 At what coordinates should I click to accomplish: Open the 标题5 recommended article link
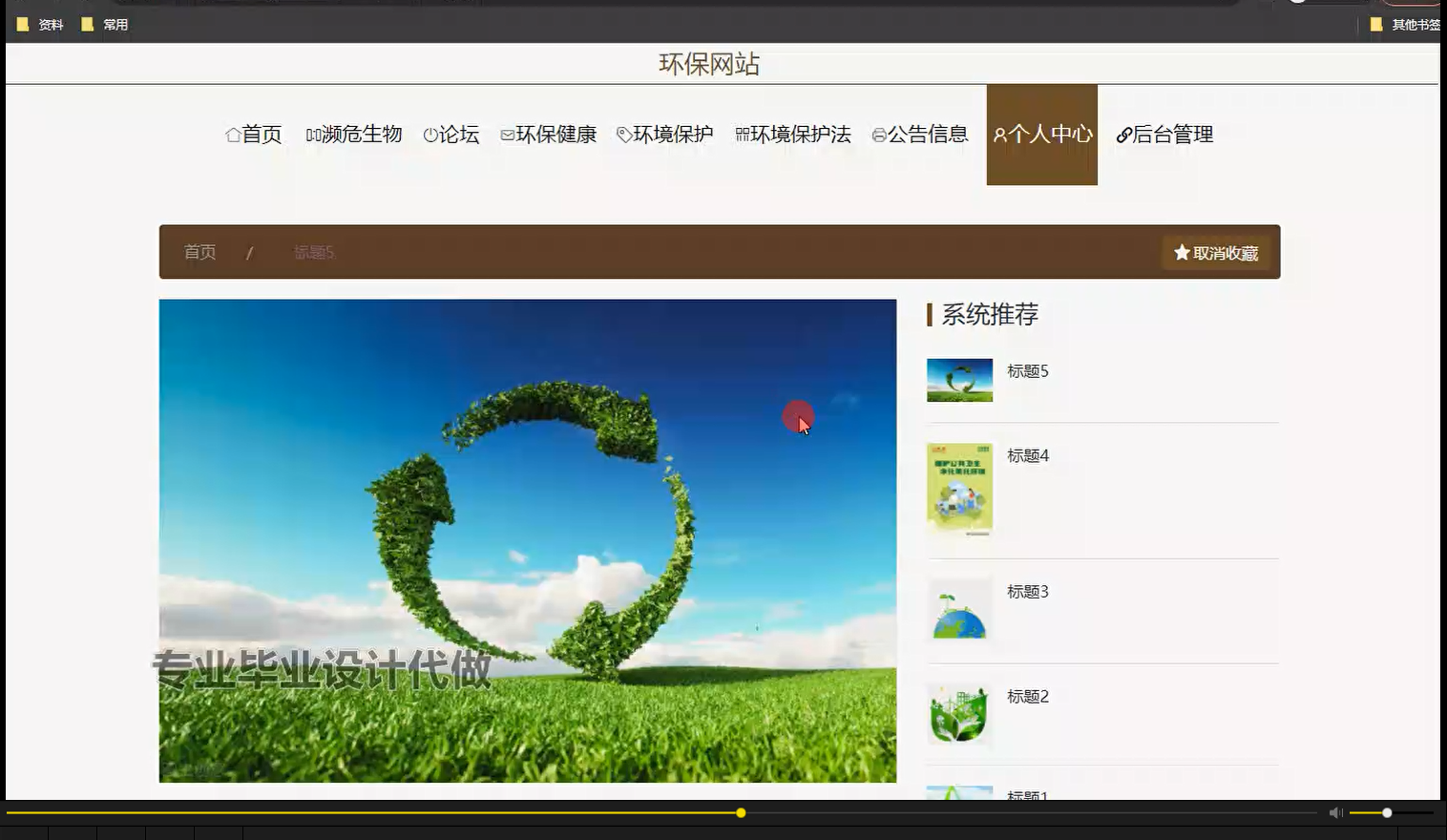click(x=1028, y=371)
